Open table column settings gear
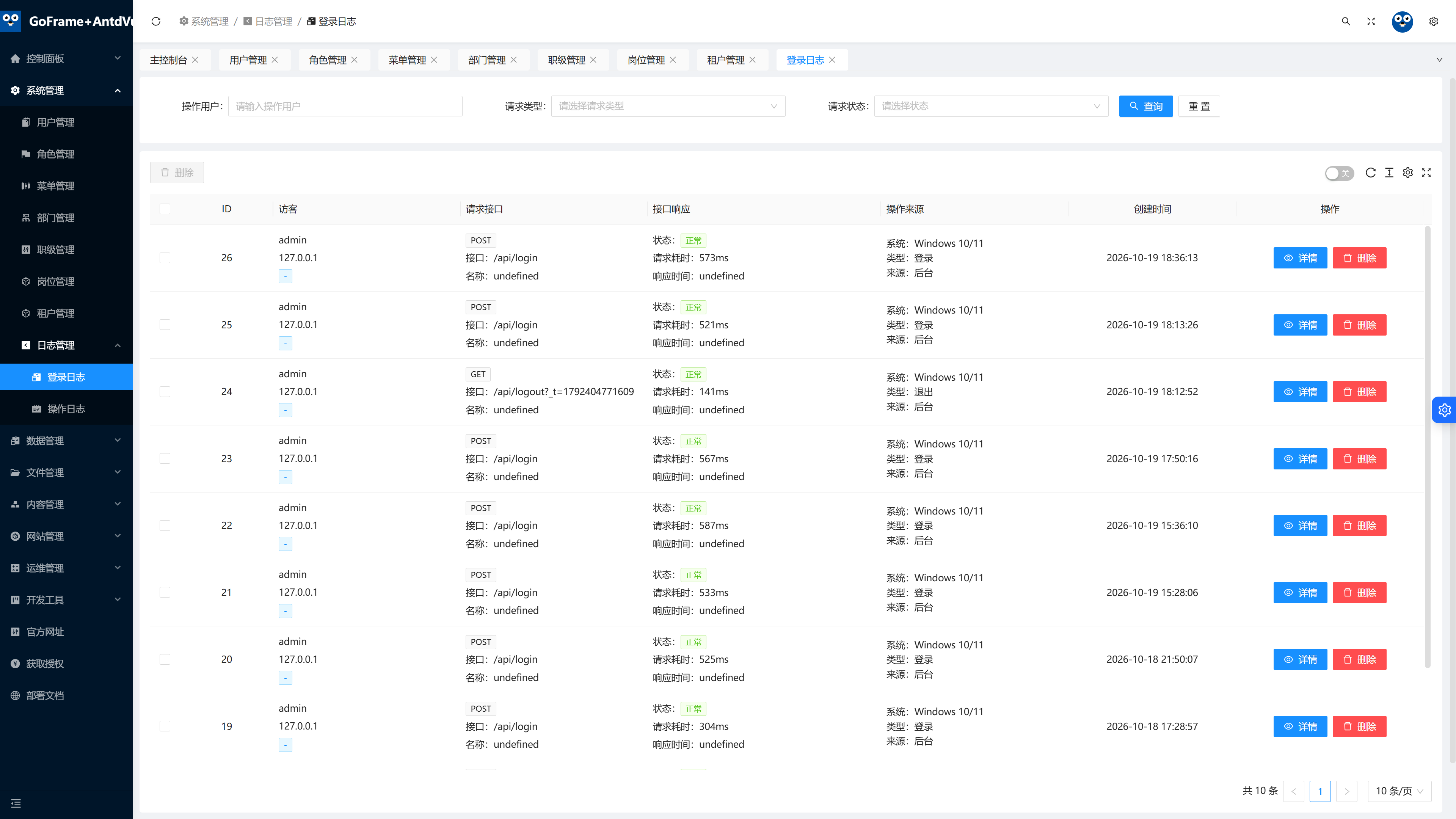Viewport: 1456px width, 819px height. [x=1408, y=173]
